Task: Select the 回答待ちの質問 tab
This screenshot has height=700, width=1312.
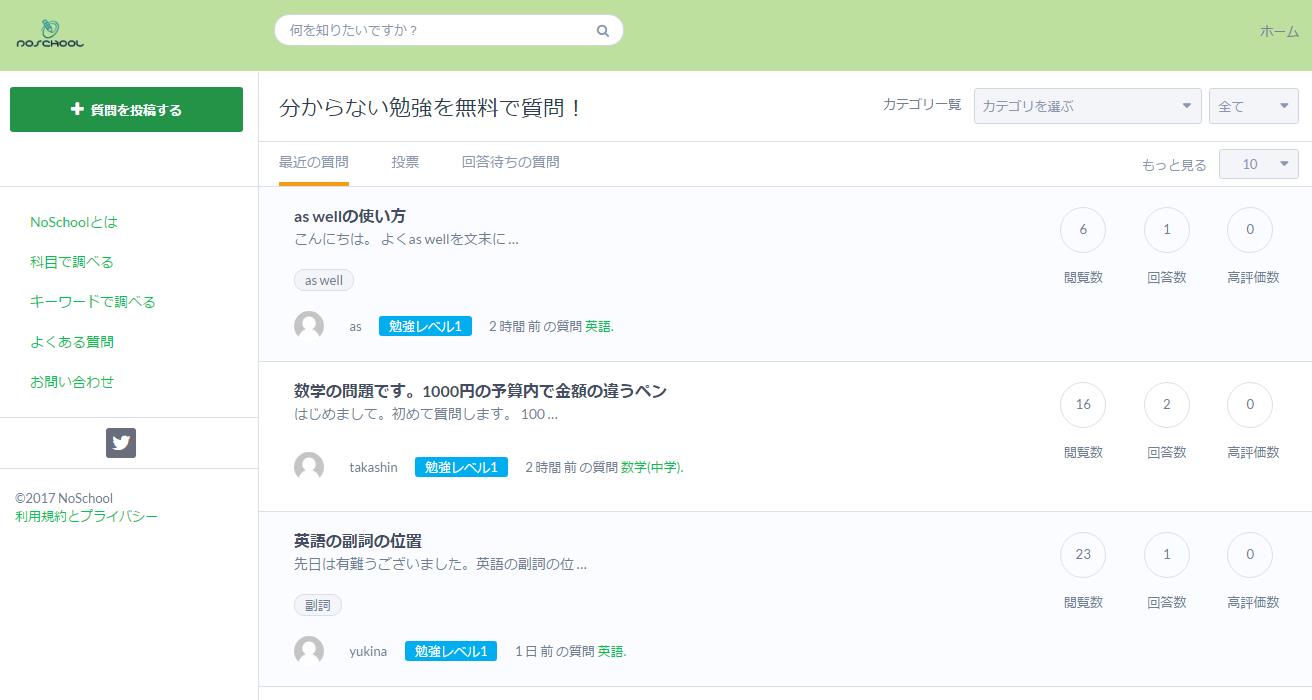Action: [x=510, y=162]
